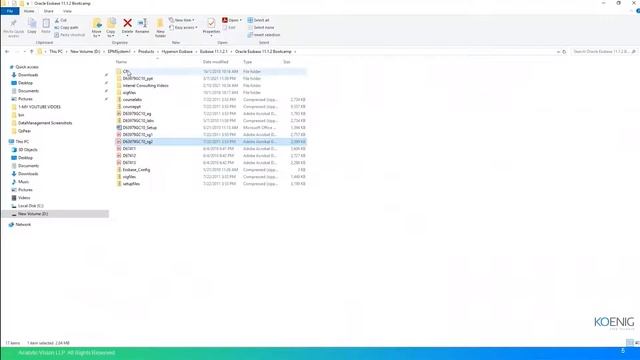640x360 pixels.
Task: Click the Edit button in Open group
Action: [x=229, y=28]
